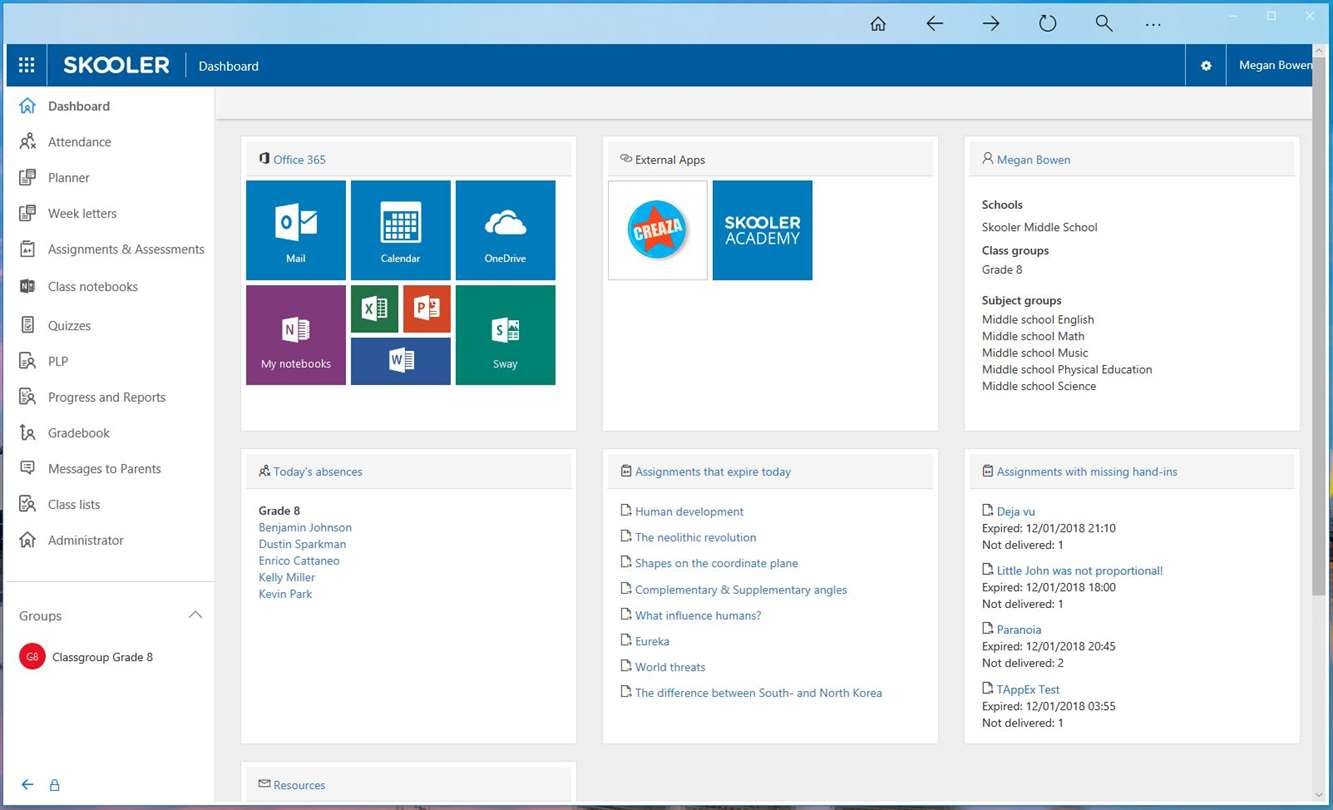Open search with the magnifier icon
1333x810 pixels.
click(x=1104, y=23)
